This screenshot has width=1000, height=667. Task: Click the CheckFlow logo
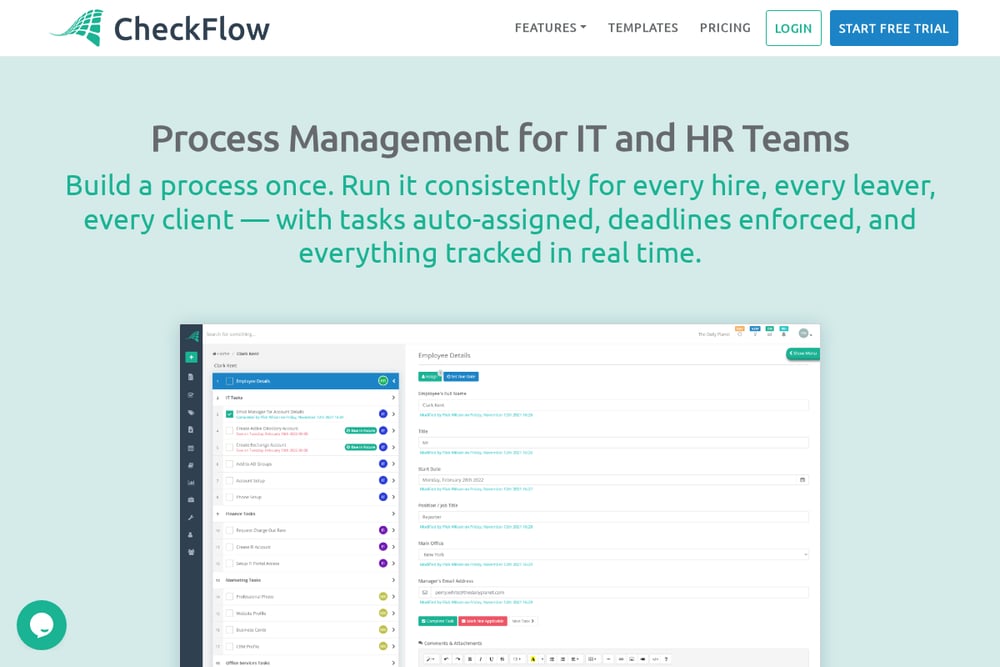coord(160,28)
